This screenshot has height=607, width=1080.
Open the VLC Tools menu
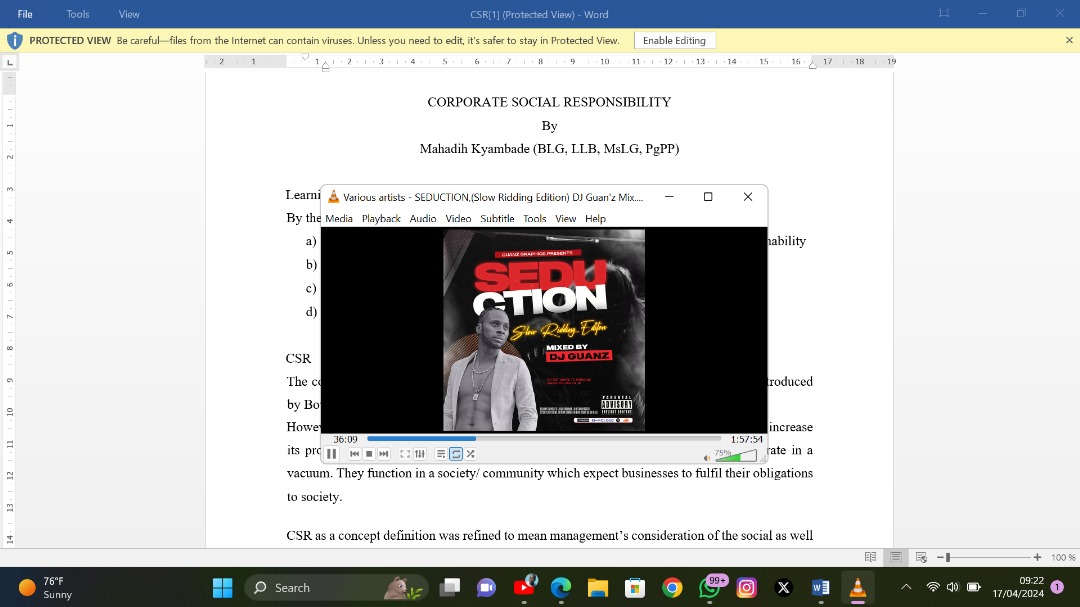click(x=534, y=218)
